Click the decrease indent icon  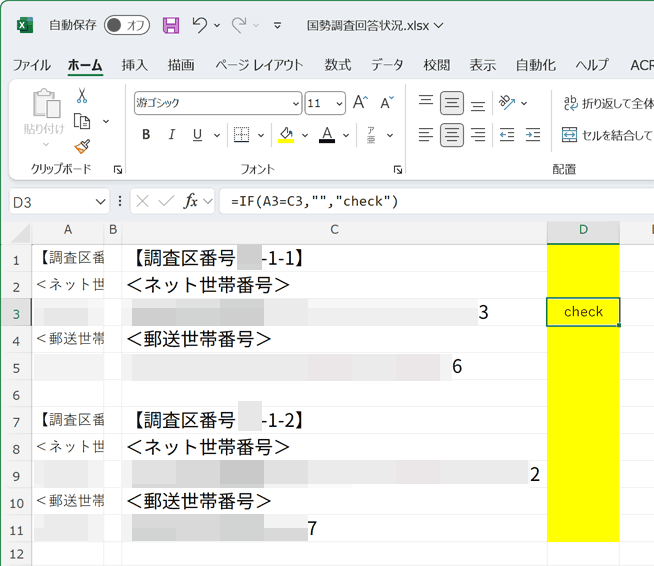pos(507,135)
